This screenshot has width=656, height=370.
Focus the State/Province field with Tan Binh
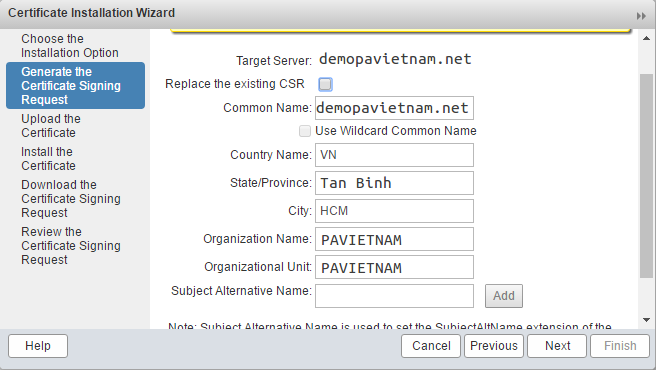tap(394, 183)
